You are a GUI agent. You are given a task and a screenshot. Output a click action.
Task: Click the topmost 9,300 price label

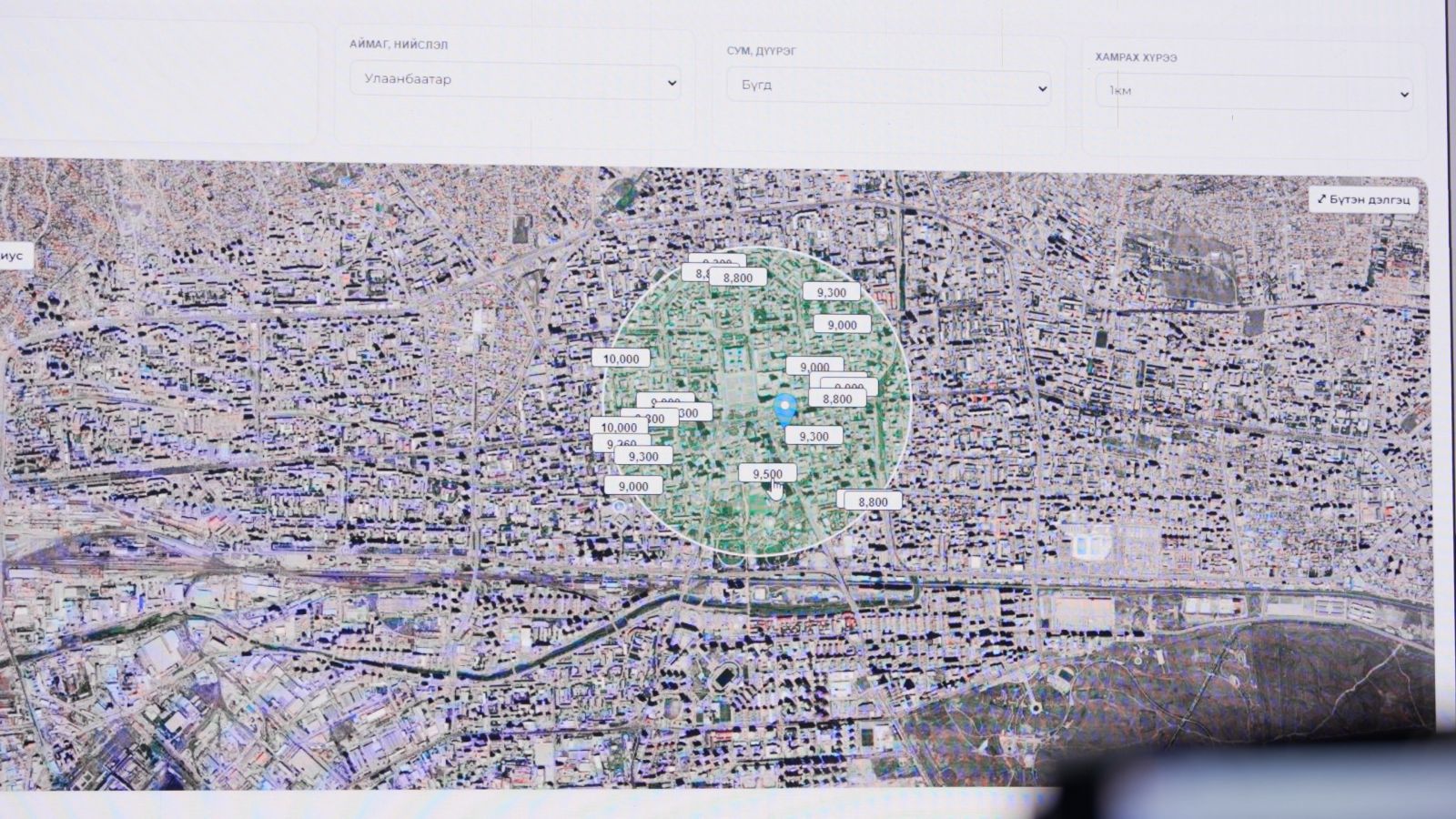pos(831,292)
